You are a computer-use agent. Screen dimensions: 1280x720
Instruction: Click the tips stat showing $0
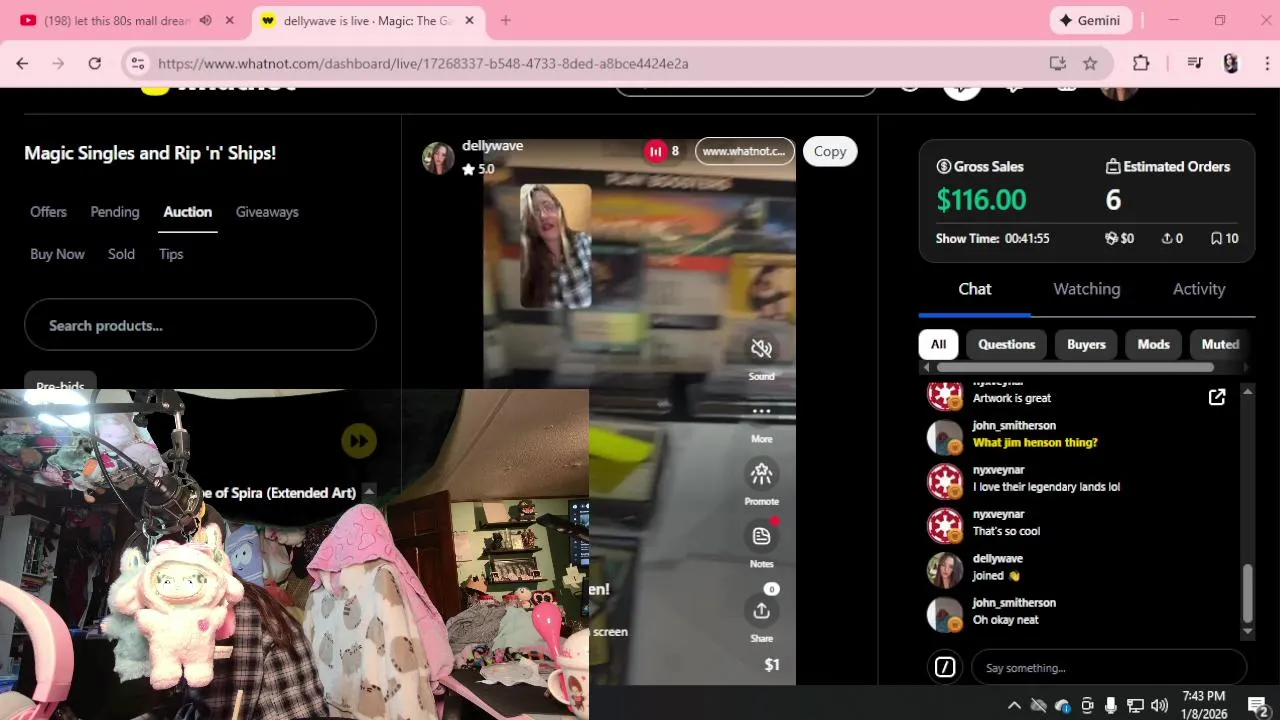pos(1119,239)
